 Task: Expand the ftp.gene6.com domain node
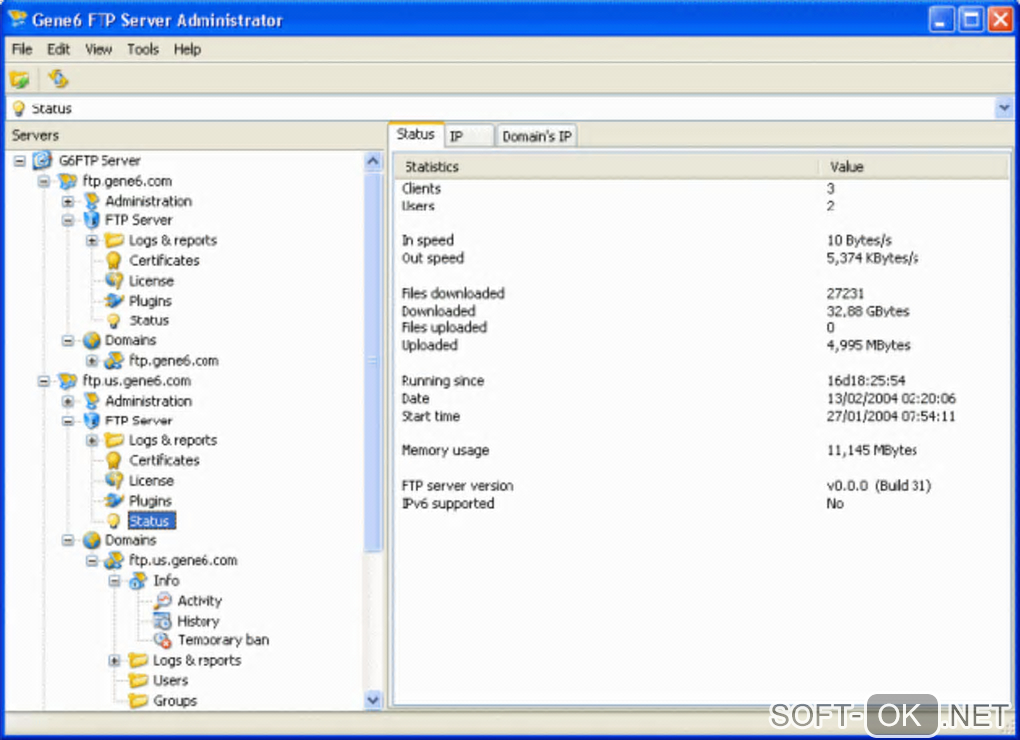click(x=92, y=361)
